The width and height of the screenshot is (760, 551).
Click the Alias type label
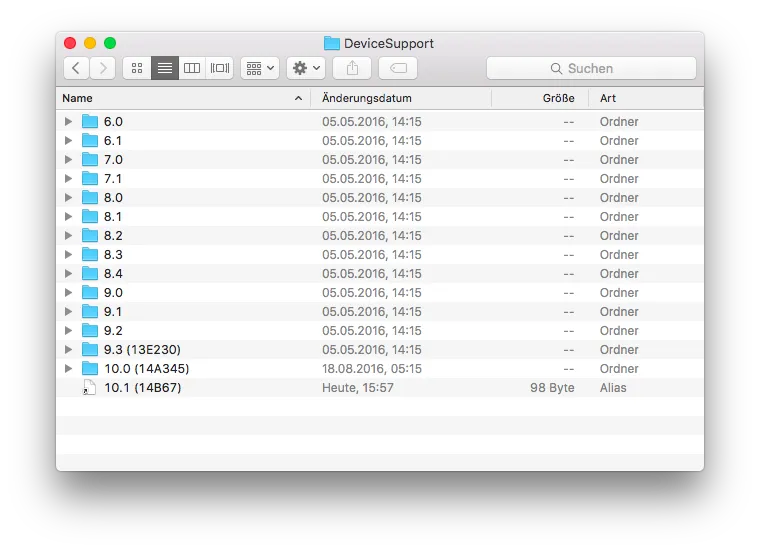[x=613, y=388]
